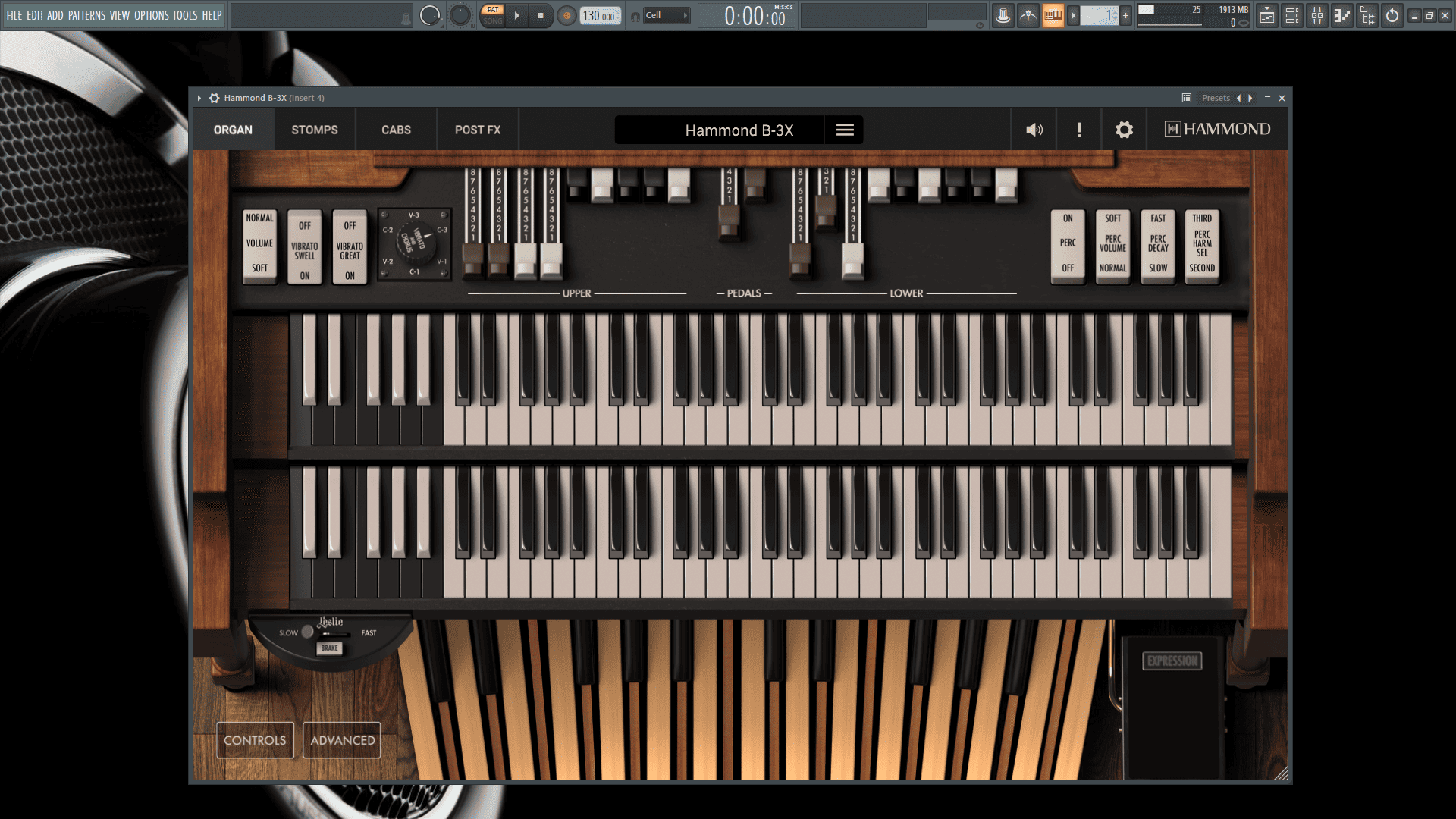The image size is (1456, 819).
Task: Click the master volume knob
Action: pos(430,15)
